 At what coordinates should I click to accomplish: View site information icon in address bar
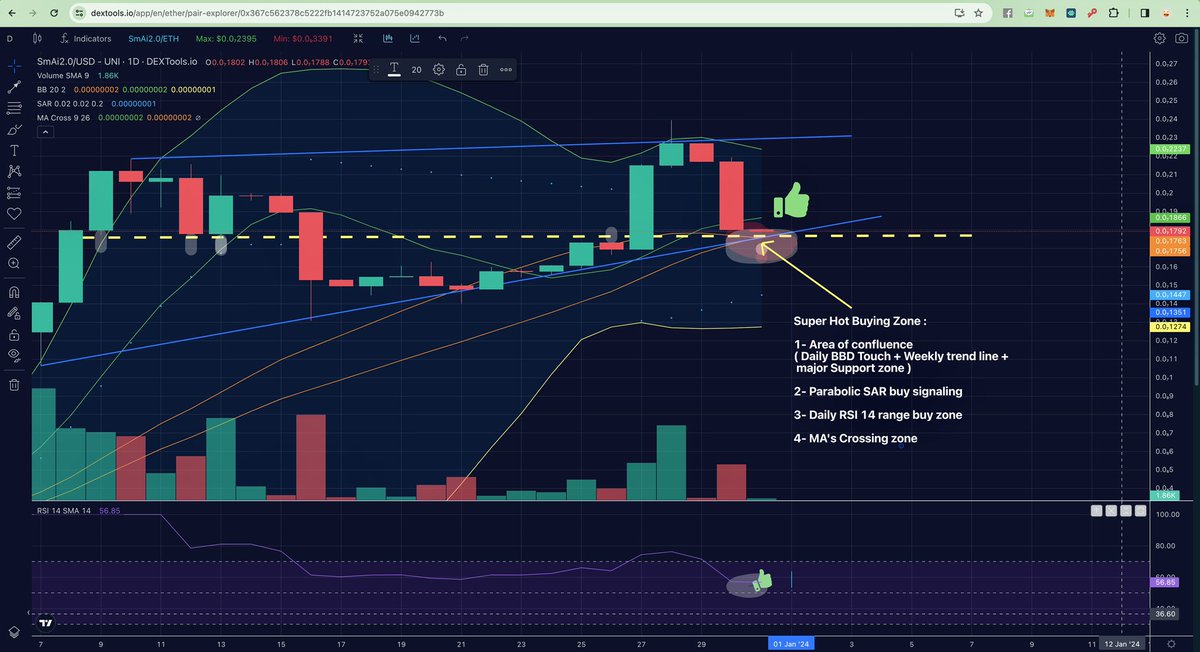[x=77, y=13]
